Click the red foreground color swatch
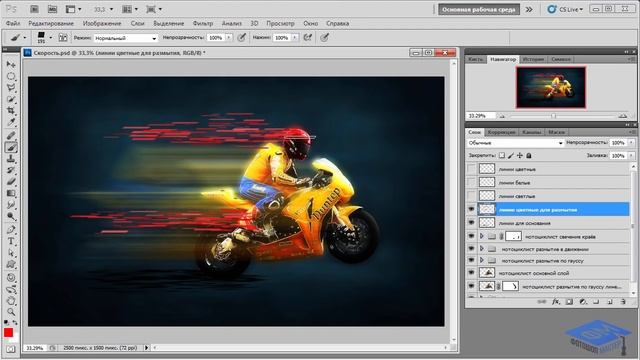 point(8,333)
